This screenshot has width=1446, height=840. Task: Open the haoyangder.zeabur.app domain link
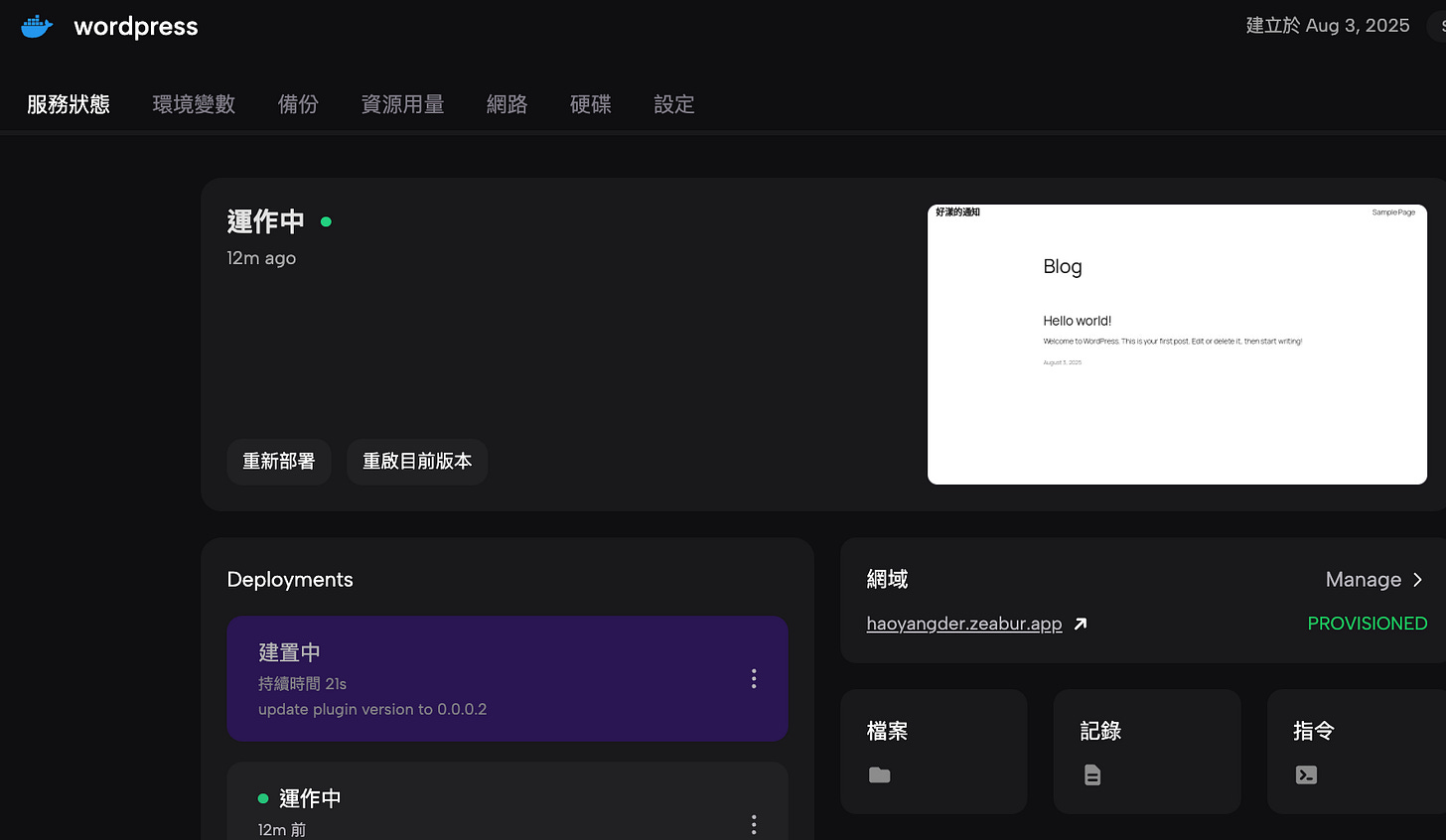point(964,624)
